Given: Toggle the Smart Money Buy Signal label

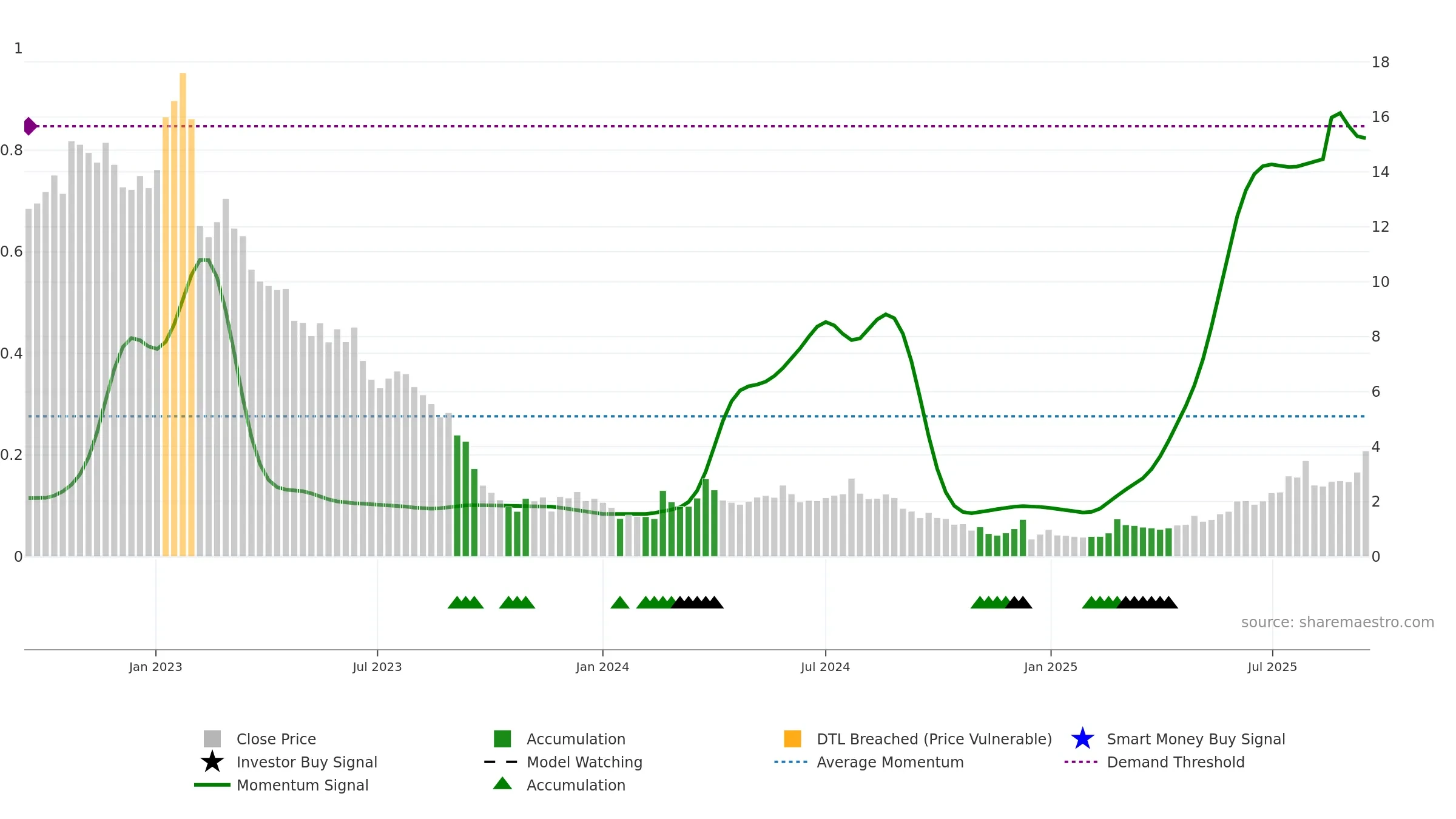Looking at the screenshot, I should tap(1196, 739).
